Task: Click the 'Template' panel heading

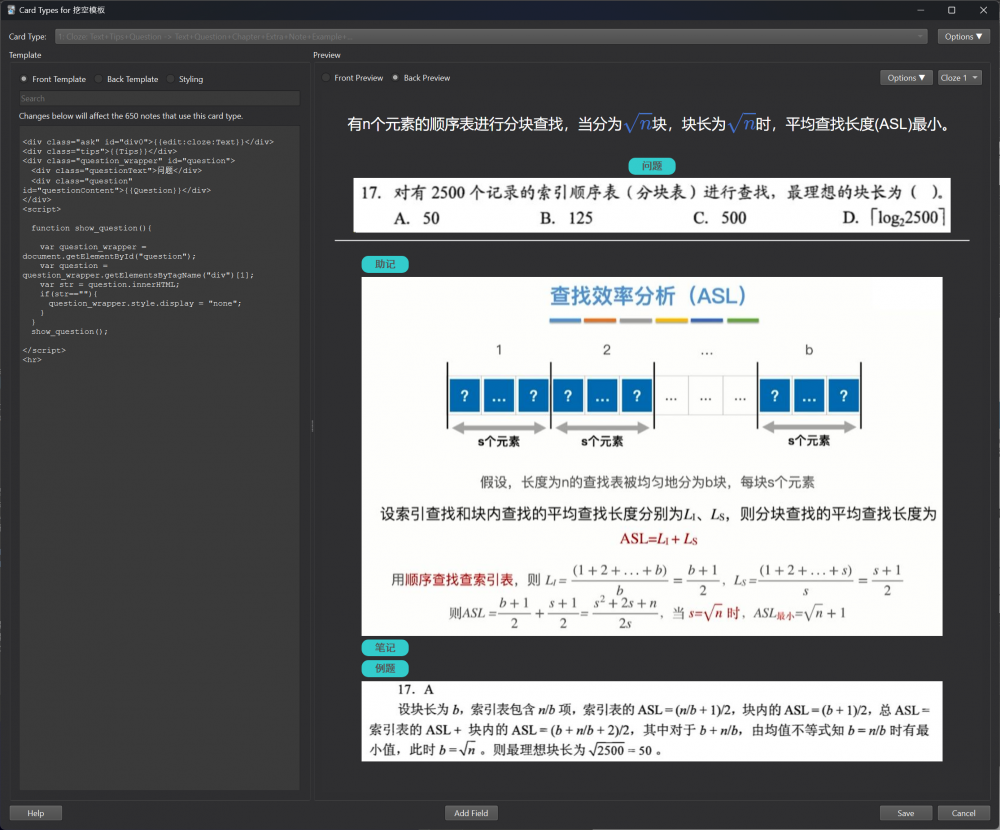Action: (x=25, y=56)
